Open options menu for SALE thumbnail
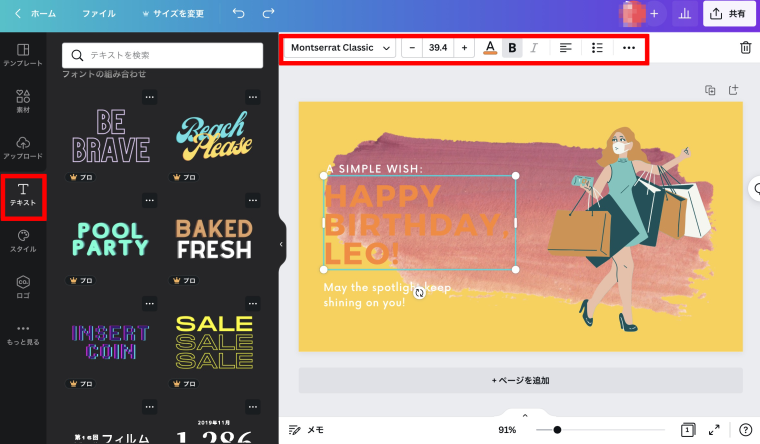Image resolution: width=760 pixels, height=444 pixels. 253,303
